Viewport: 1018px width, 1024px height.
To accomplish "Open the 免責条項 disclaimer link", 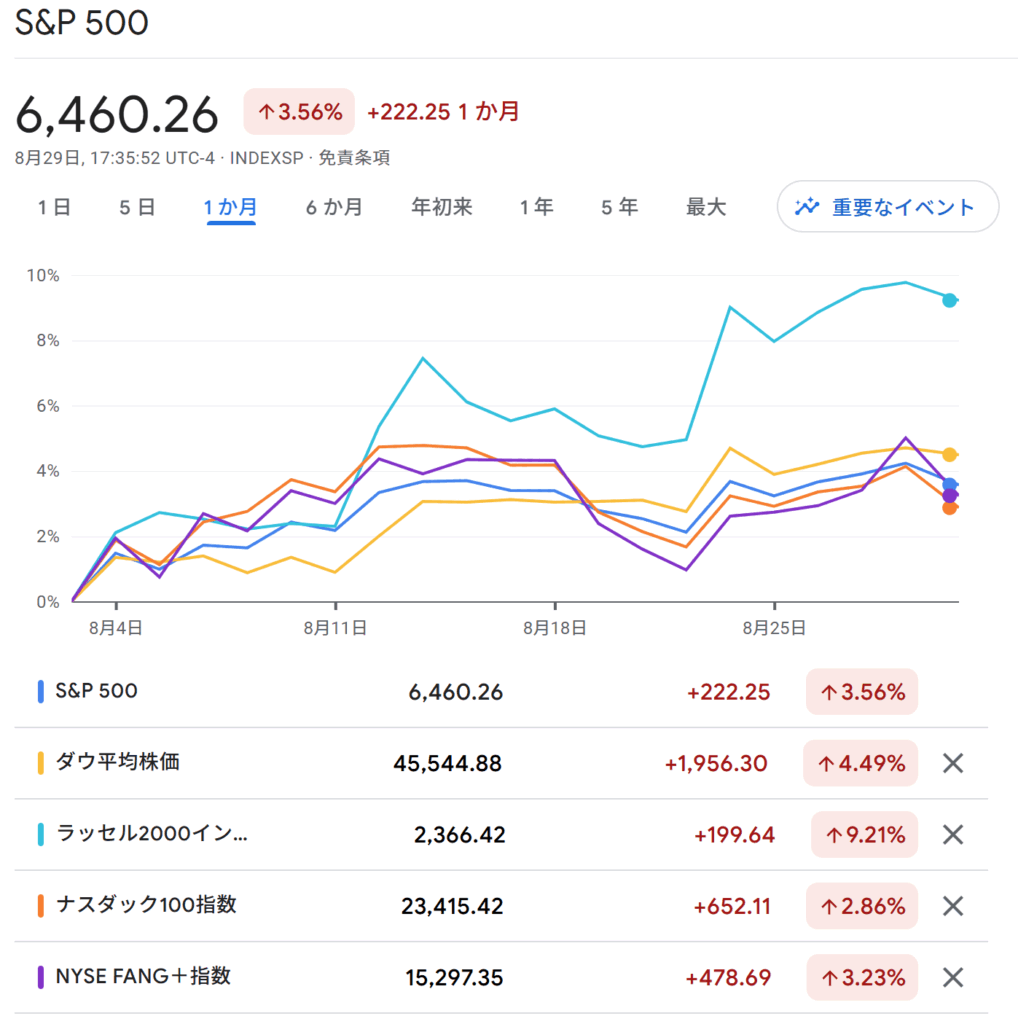I will coord(354,158).
